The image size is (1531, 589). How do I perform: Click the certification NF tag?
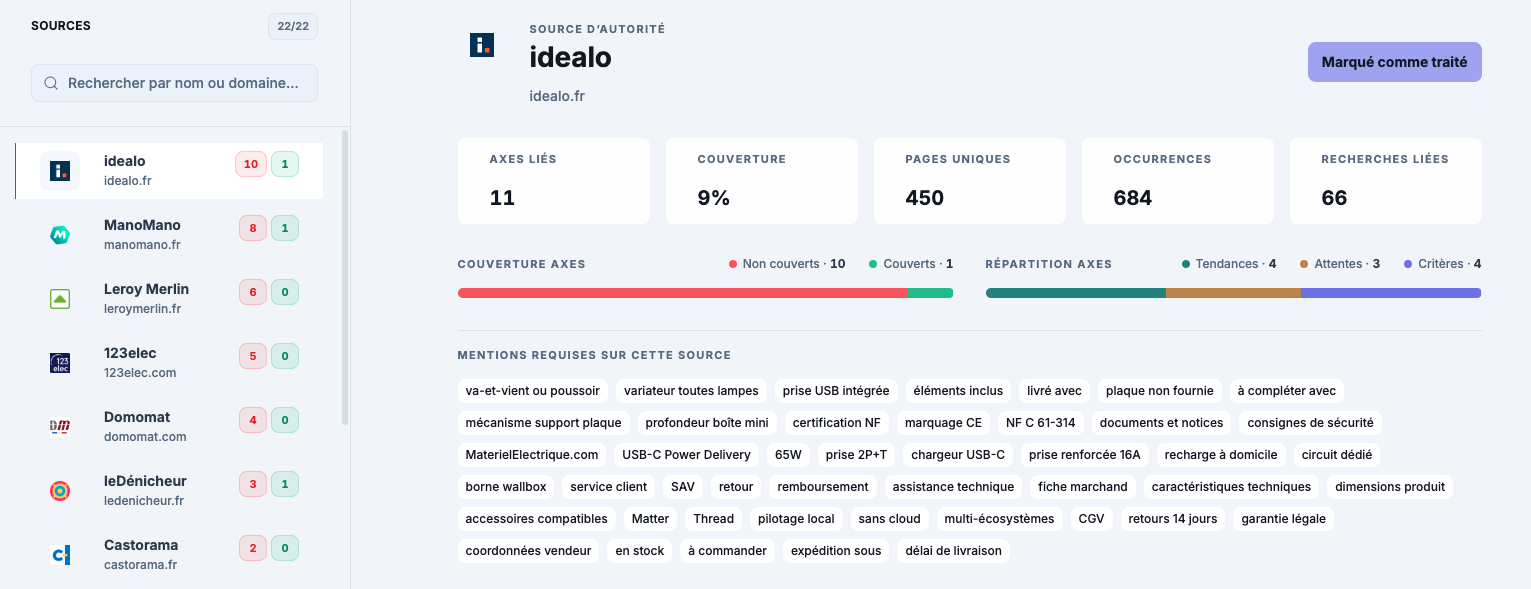click(x=837, y=423)
